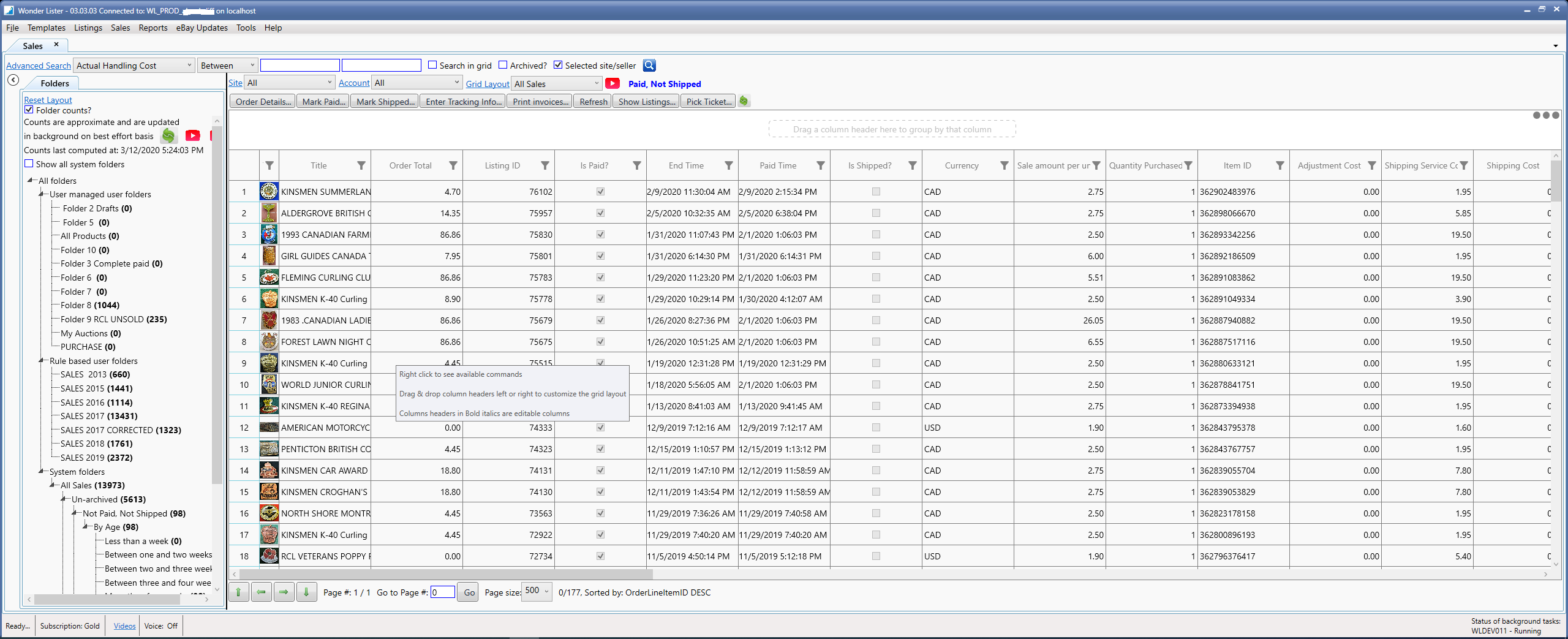The width and height of the screenshot is (1568, 639).
Task: Enable Show all system folders
Action: [29, 164]
